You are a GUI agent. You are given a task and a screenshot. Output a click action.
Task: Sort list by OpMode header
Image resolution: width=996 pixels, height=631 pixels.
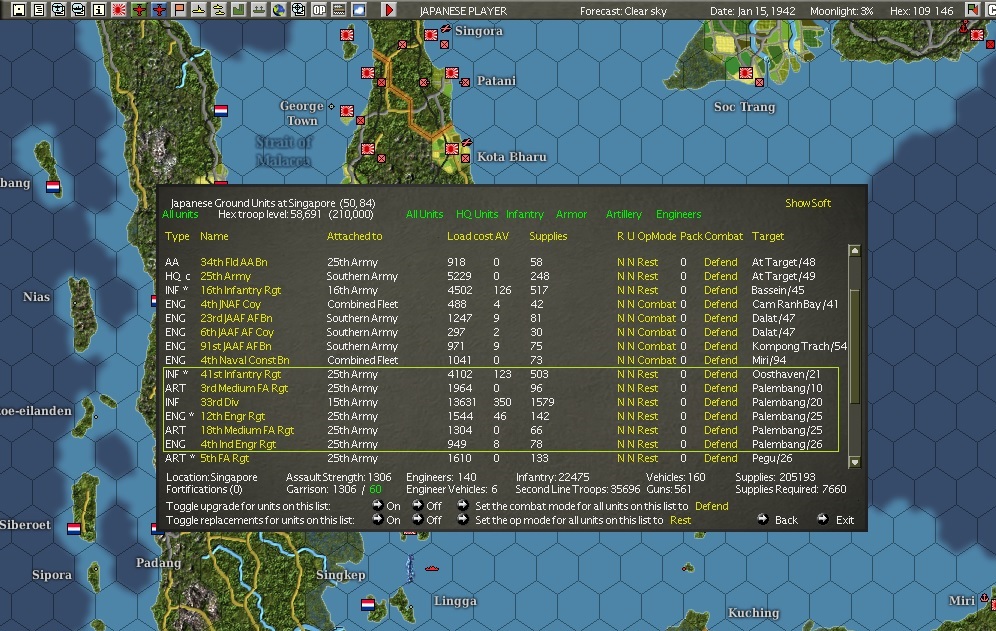[x=657, y=236]
